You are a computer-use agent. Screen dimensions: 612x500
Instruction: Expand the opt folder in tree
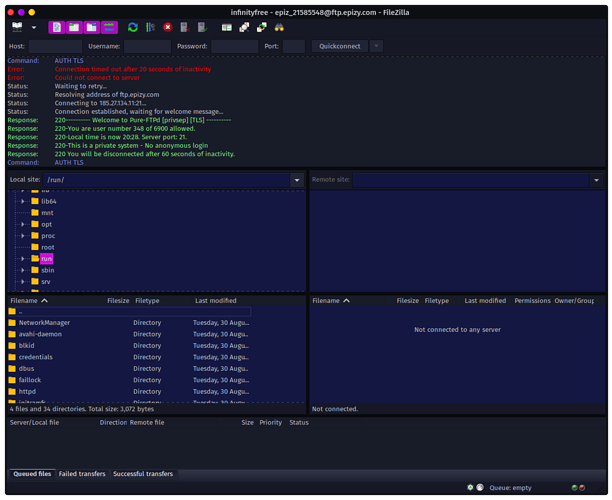pos(23,224)
